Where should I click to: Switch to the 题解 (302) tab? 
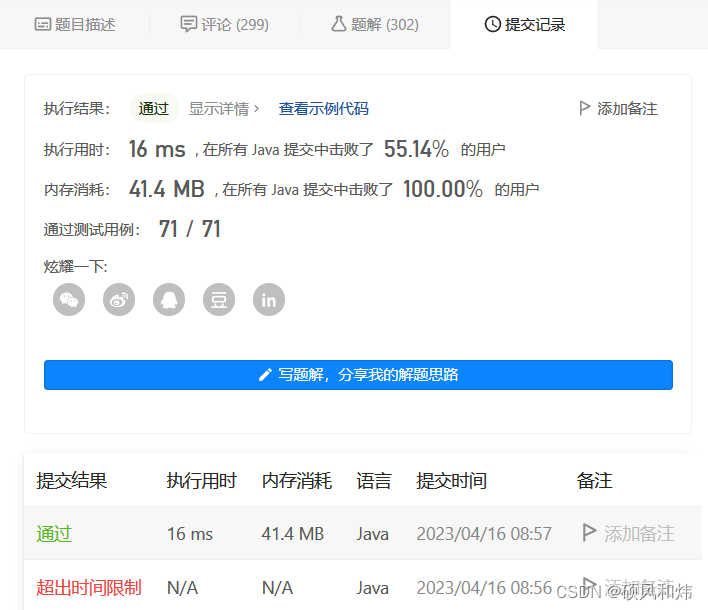pyautogui.click(x=375, y=24)
